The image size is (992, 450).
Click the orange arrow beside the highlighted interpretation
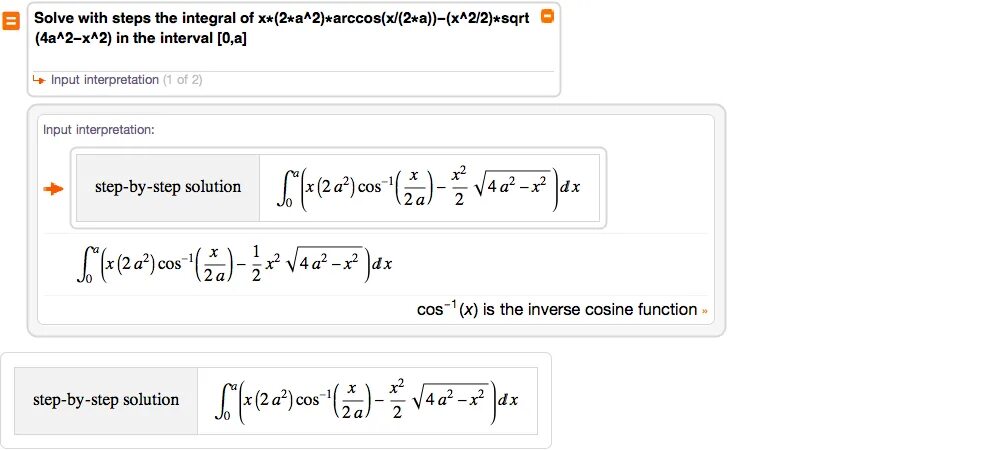[54, 188]
